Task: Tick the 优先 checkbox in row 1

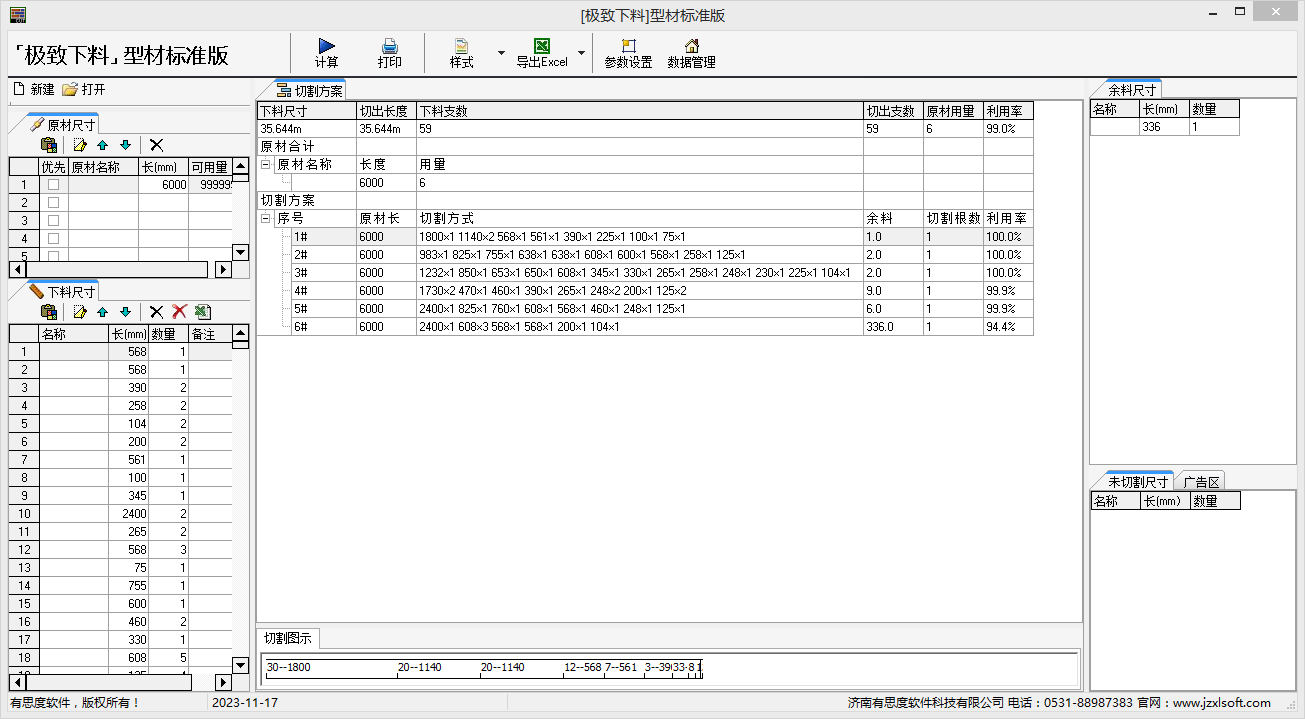Action: tap(53, 185)
